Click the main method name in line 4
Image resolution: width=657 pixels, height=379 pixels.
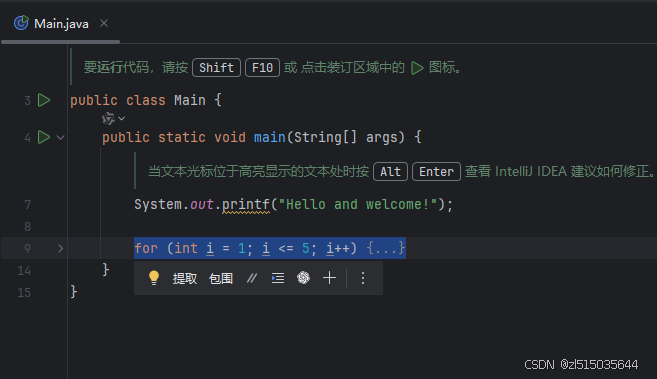[270, 137]
